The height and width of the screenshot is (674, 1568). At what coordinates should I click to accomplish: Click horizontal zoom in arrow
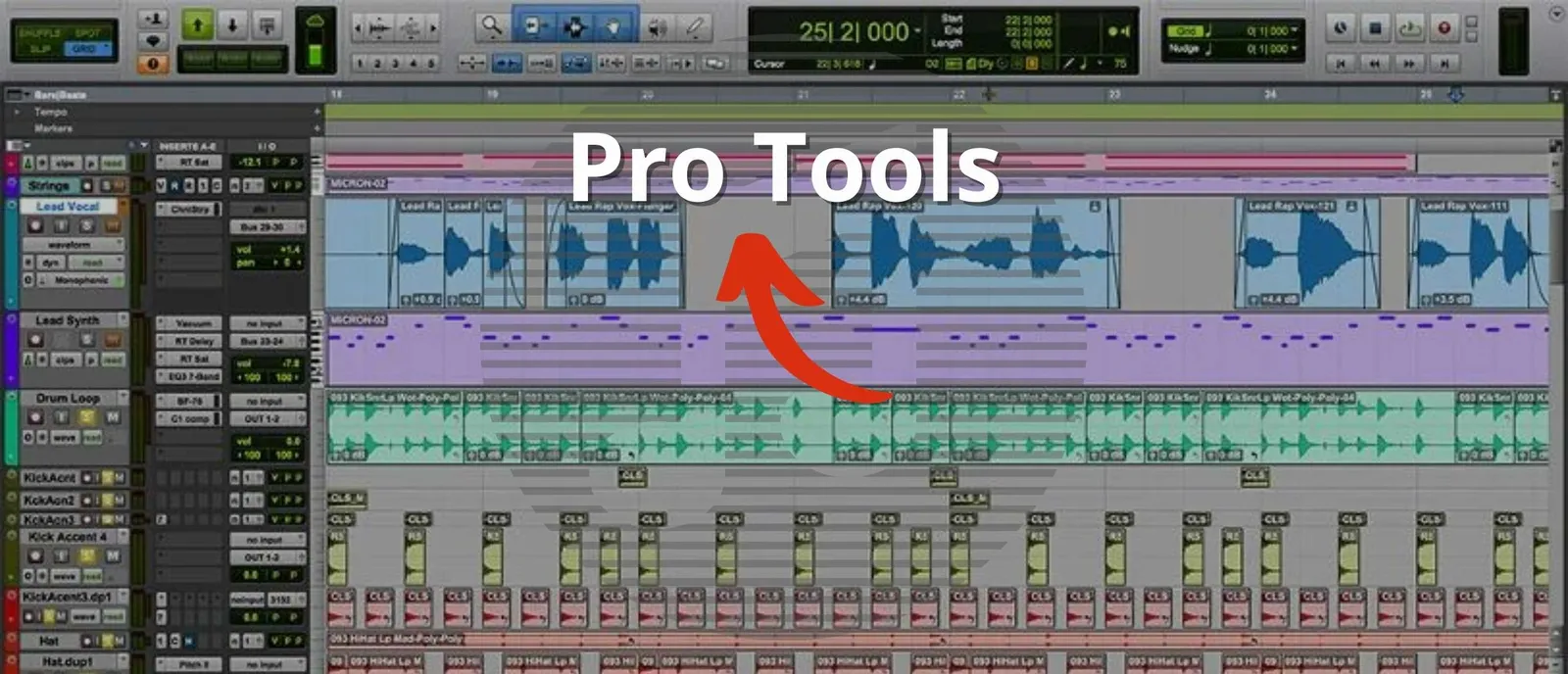(x=433, y=28)
